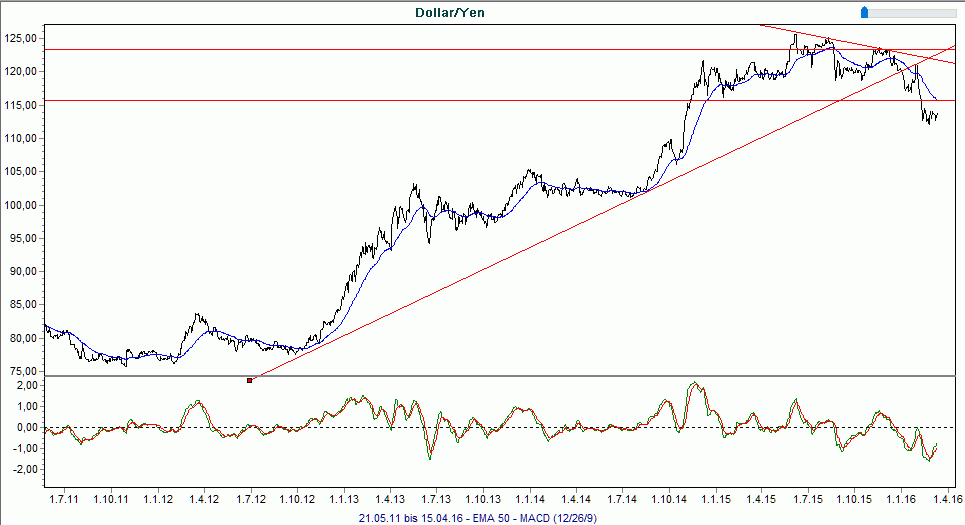Click the blue slider thumb above the chart
965x525 pixels.
pyautogui.click(x=865, y=11)
